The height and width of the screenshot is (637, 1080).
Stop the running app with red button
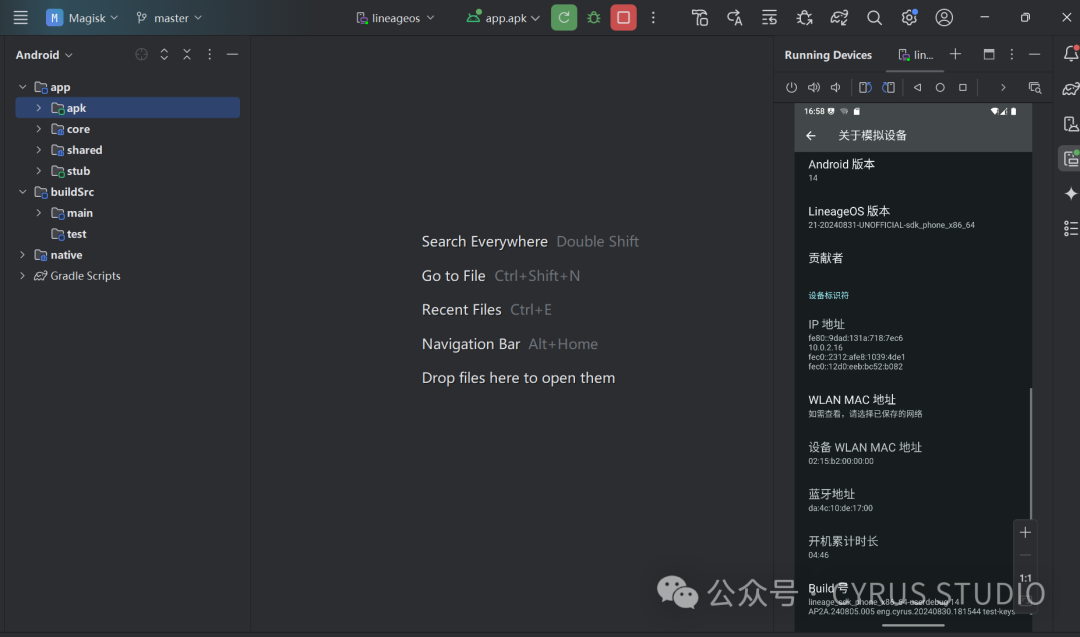pos(623,18)
